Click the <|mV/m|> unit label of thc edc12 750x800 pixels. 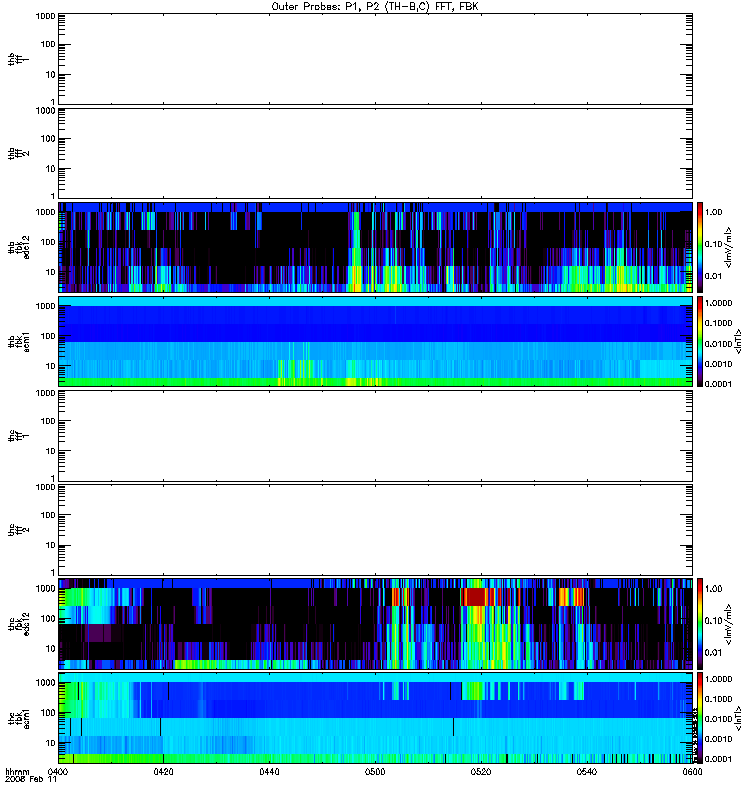pos(728,624)
